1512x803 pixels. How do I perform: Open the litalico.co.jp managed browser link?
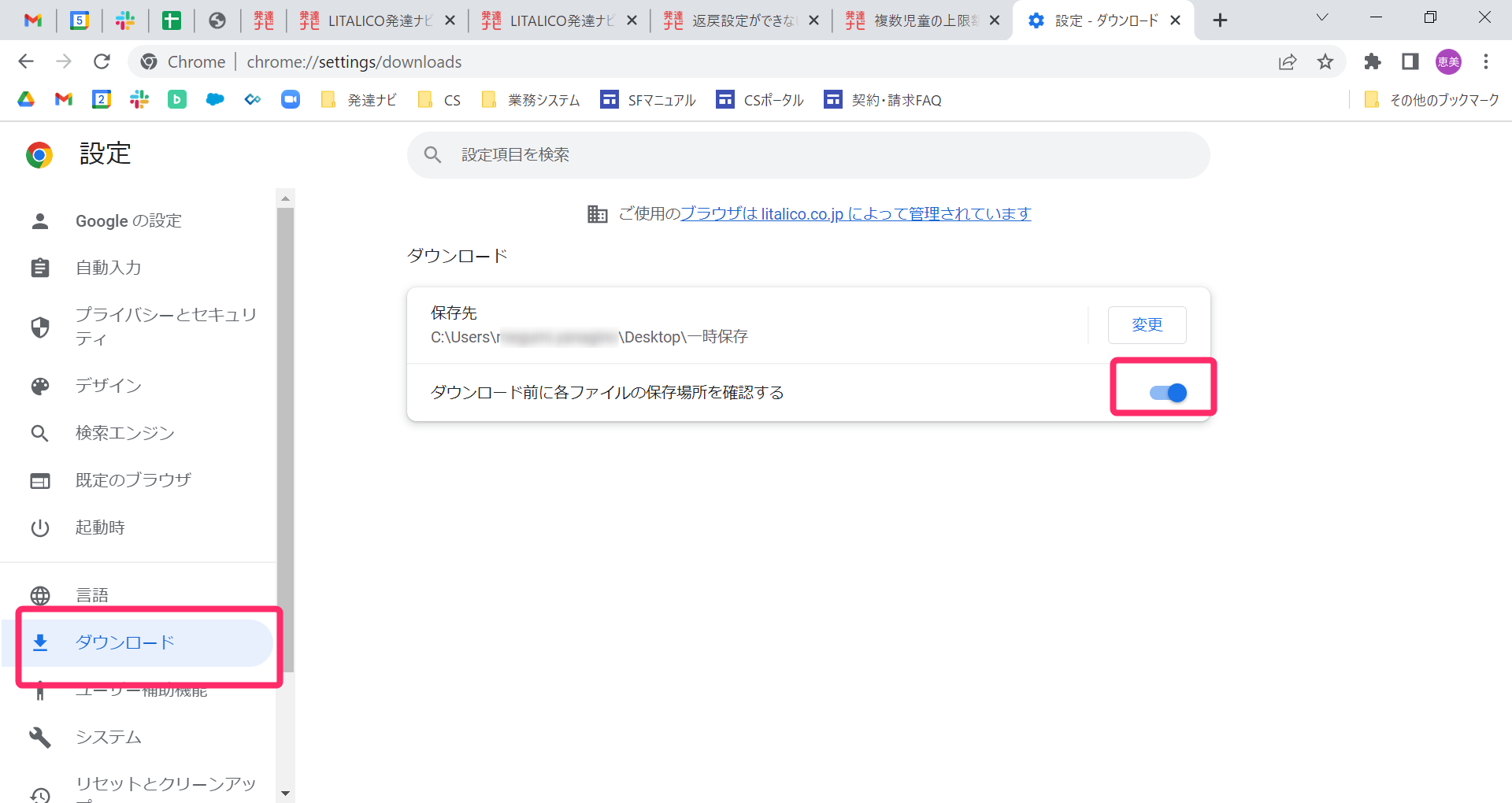[x=855, y=213]
